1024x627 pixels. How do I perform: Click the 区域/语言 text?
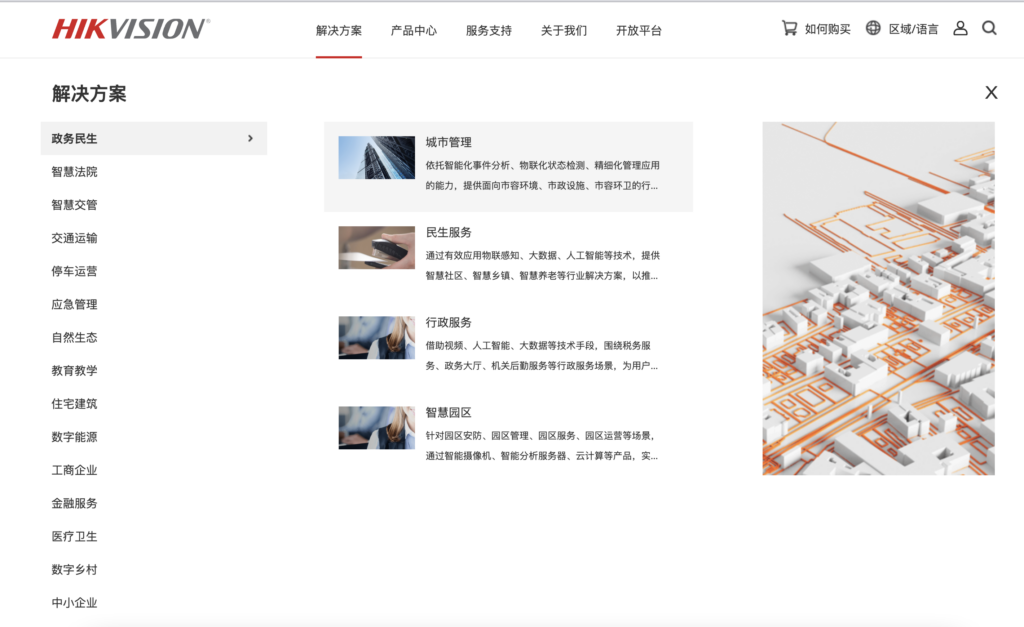(x=913, y=29)
